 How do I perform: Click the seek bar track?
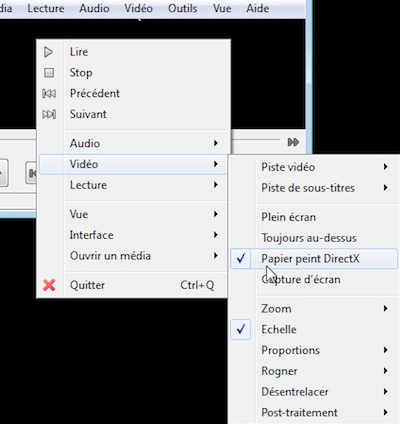(256, 140)
